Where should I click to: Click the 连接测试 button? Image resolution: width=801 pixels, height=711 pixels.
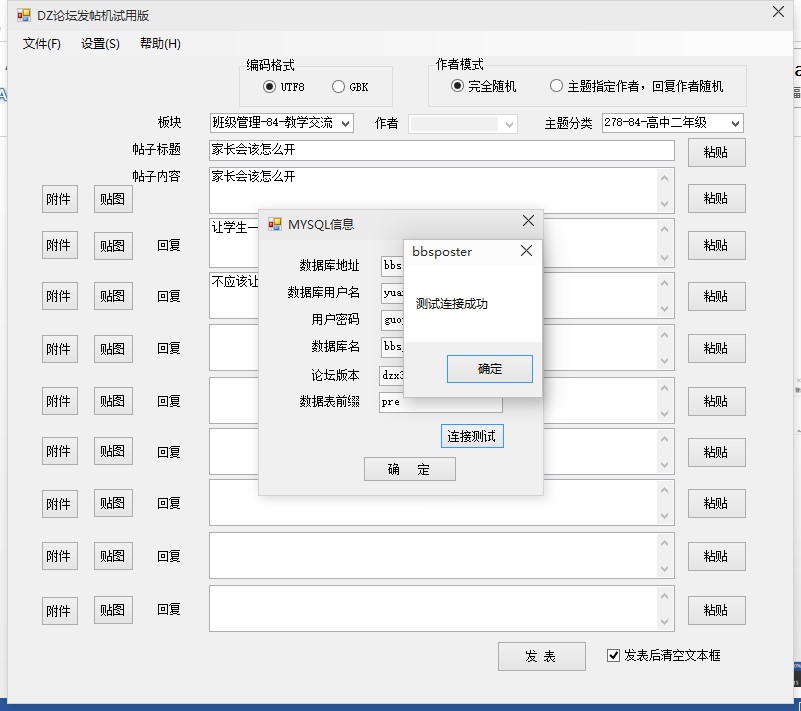[472, 437]
